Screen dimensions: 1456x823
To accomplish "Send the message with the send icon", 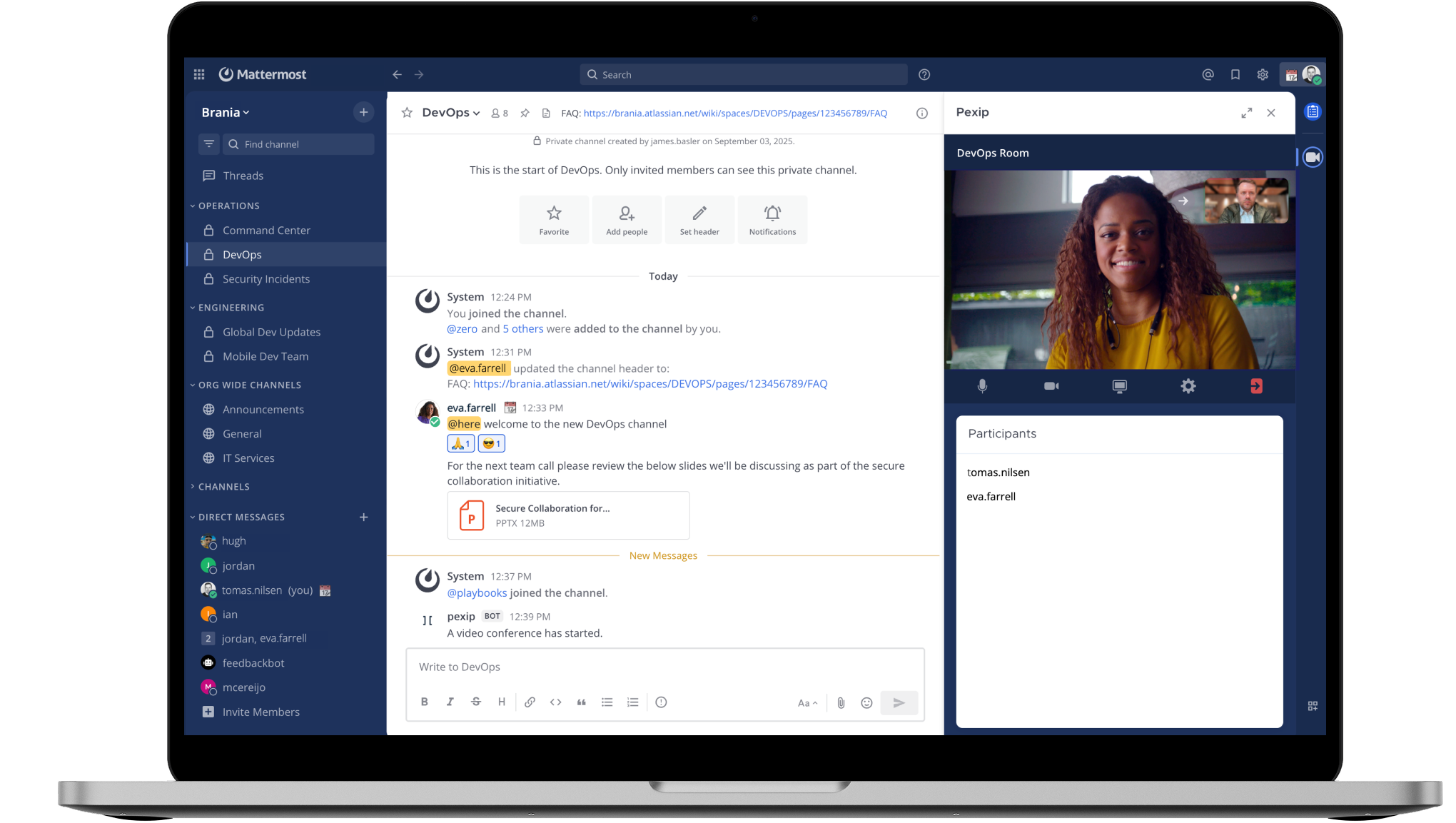I will coord(899,702).
